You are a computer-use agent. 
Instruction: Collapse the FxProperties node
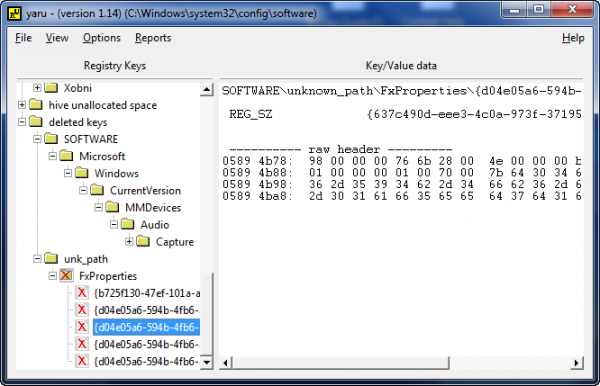pos(52,276)
